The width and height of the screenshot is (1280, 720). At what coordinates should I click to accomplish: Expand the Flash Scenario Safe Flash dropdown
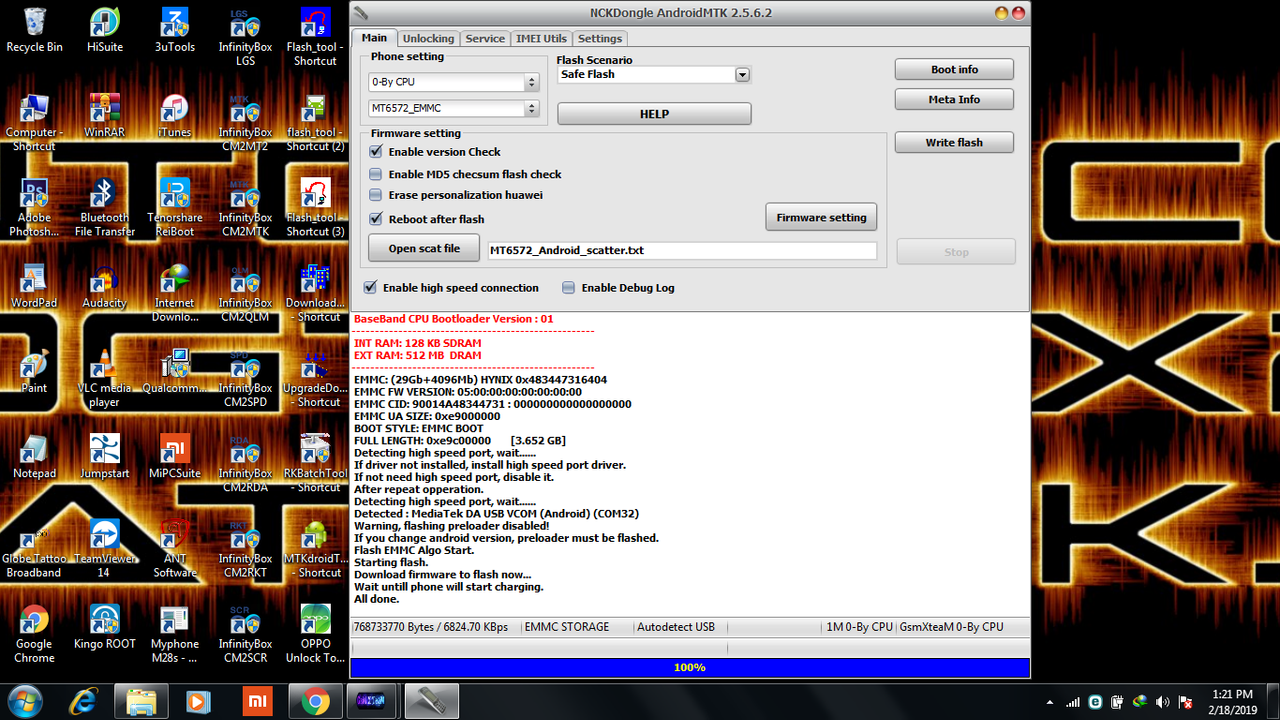pos(742,75)
